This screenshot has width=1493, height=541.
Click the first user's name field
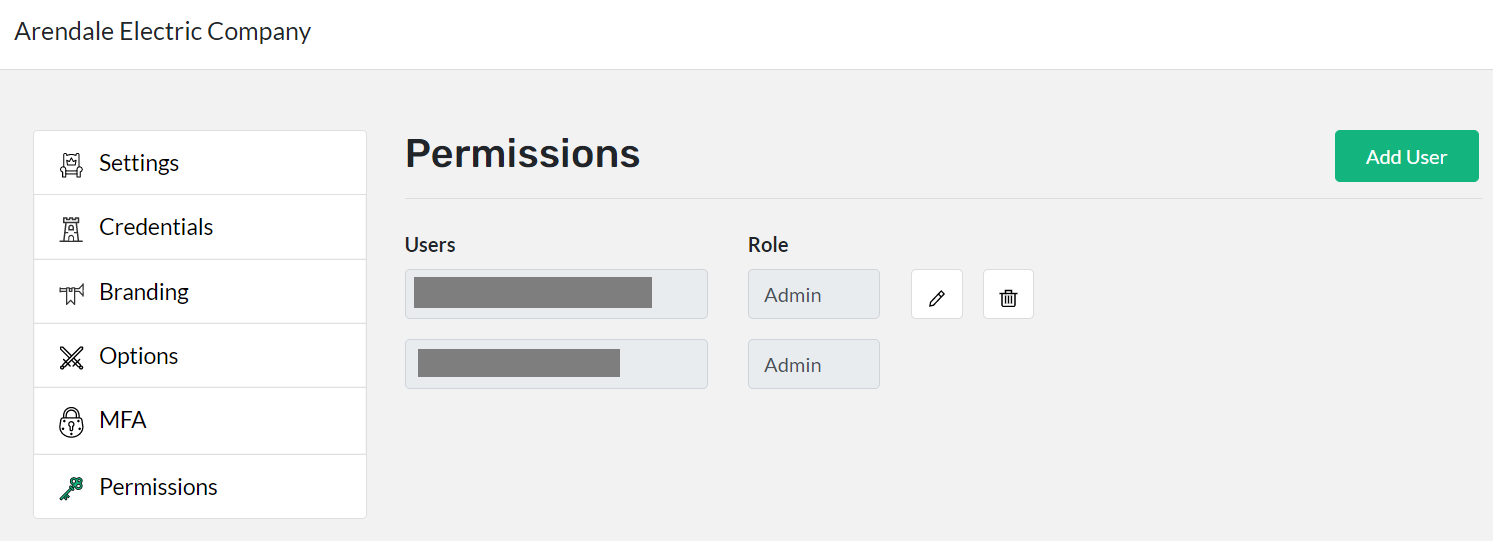[x=556, y=294]
